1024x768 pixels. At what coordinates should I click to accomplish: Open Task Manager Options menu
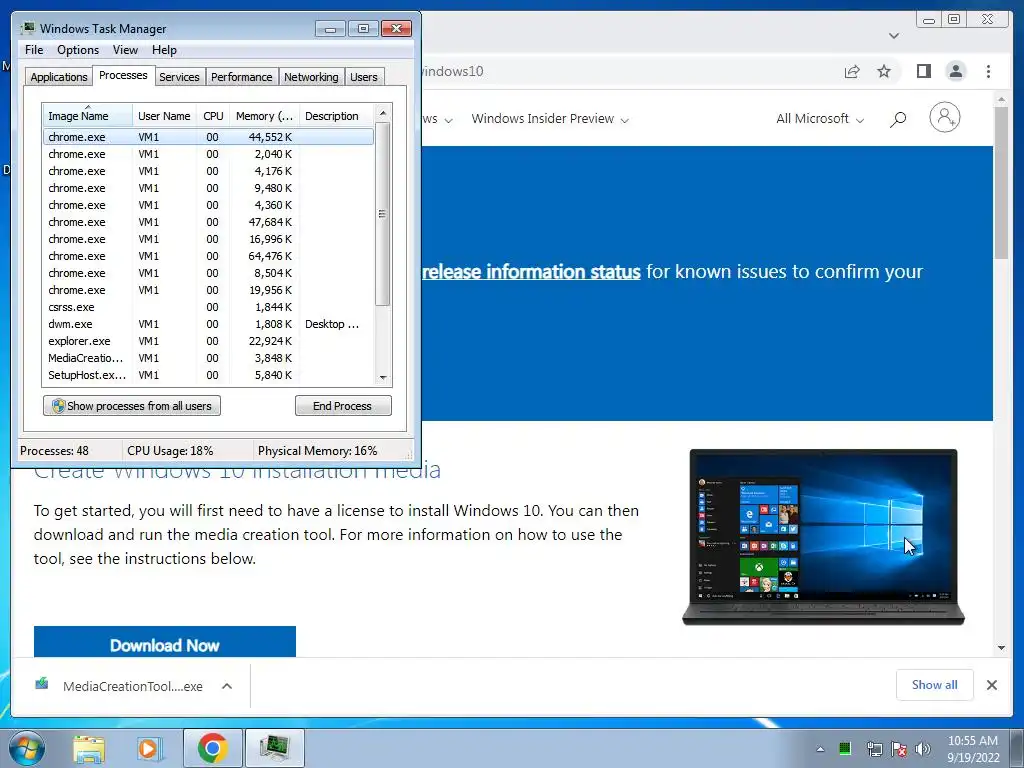(x=78, y=50)
